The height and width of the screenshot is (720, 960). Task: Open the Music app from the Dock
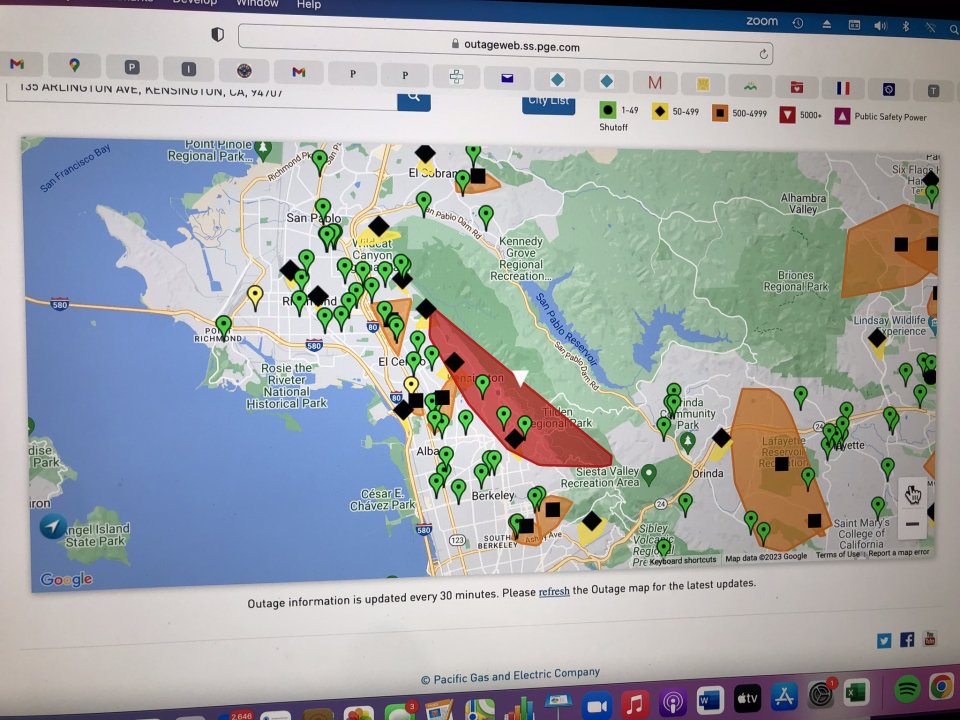coord(636,703)
